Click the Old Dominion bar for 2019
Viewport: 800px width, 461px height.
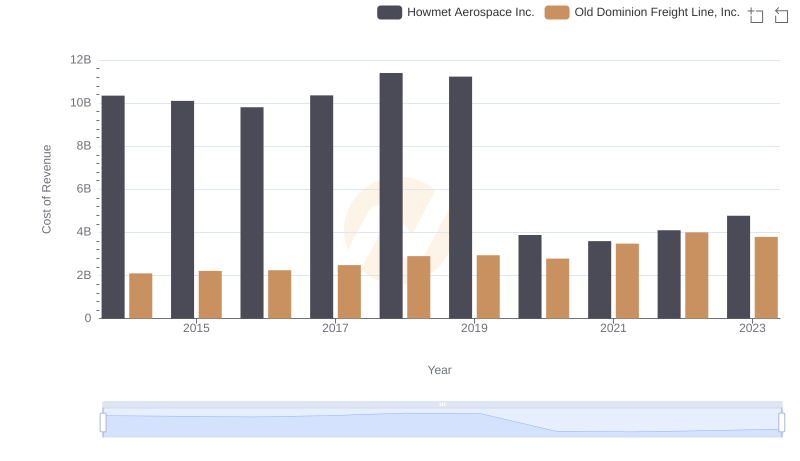click(x=488, y=287)
